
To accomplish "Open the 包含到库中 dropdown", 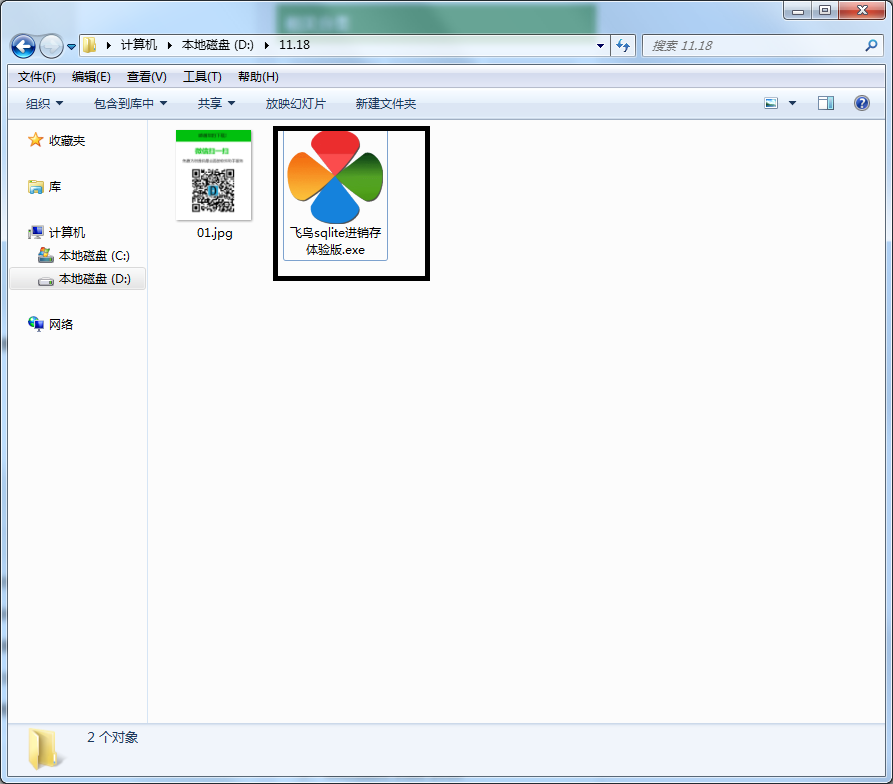I will coord(130,104).
